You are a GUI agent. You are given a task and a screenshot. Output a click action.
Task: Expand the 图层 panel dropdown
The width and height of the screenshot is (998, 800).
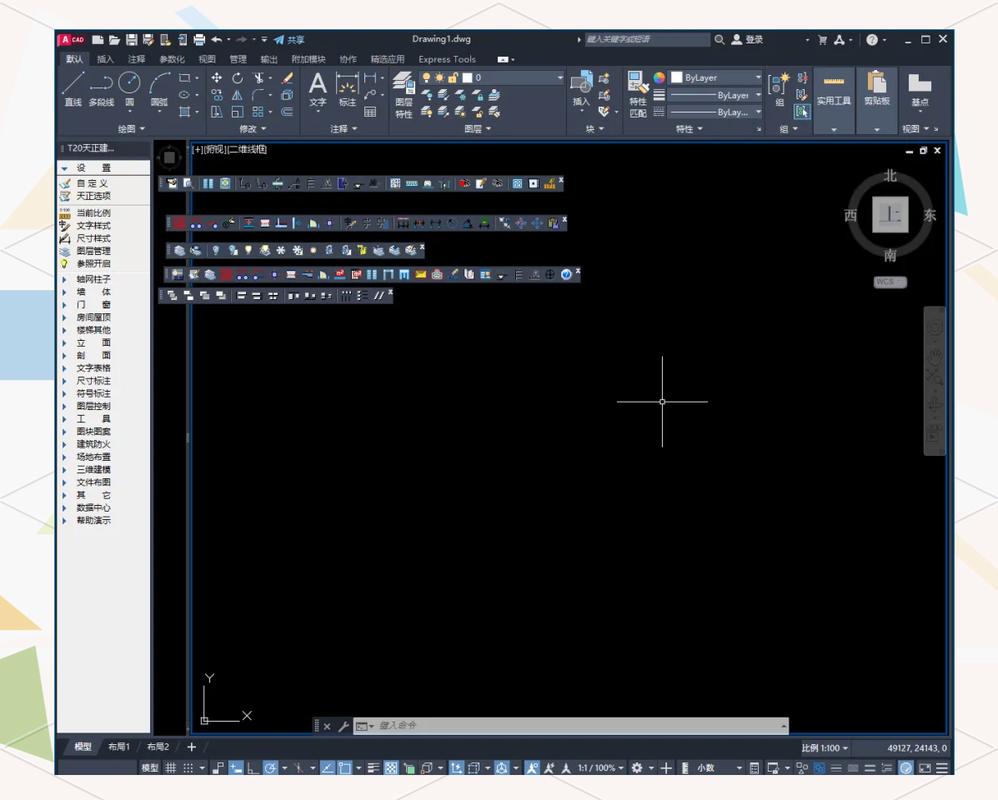pos(478,129)
